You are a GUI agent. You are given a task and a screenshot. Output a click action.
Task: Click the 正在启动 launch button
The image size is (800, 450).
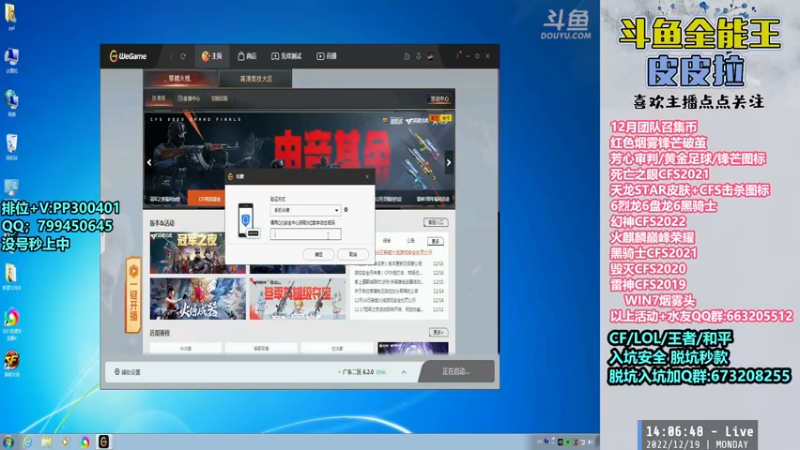point(457,371)
